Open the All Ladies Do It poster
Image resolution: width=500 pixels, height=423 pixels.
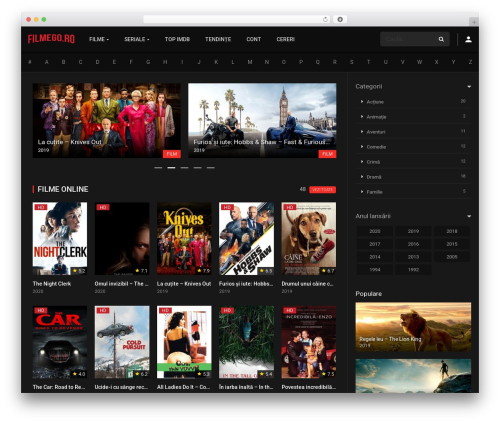pyautogui.click(x=184, y=342)
